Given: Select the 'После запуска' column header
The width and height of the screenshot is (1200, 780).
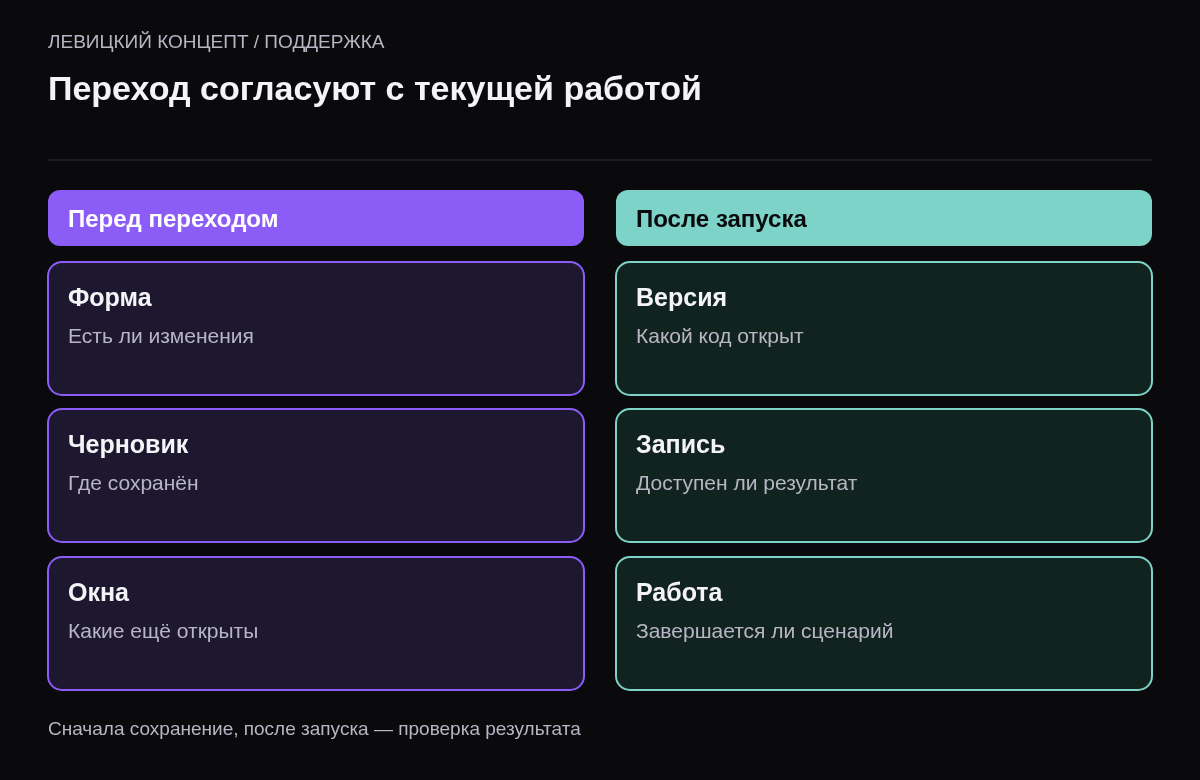Looking at the screenshot, I should [x=884, y=218].
